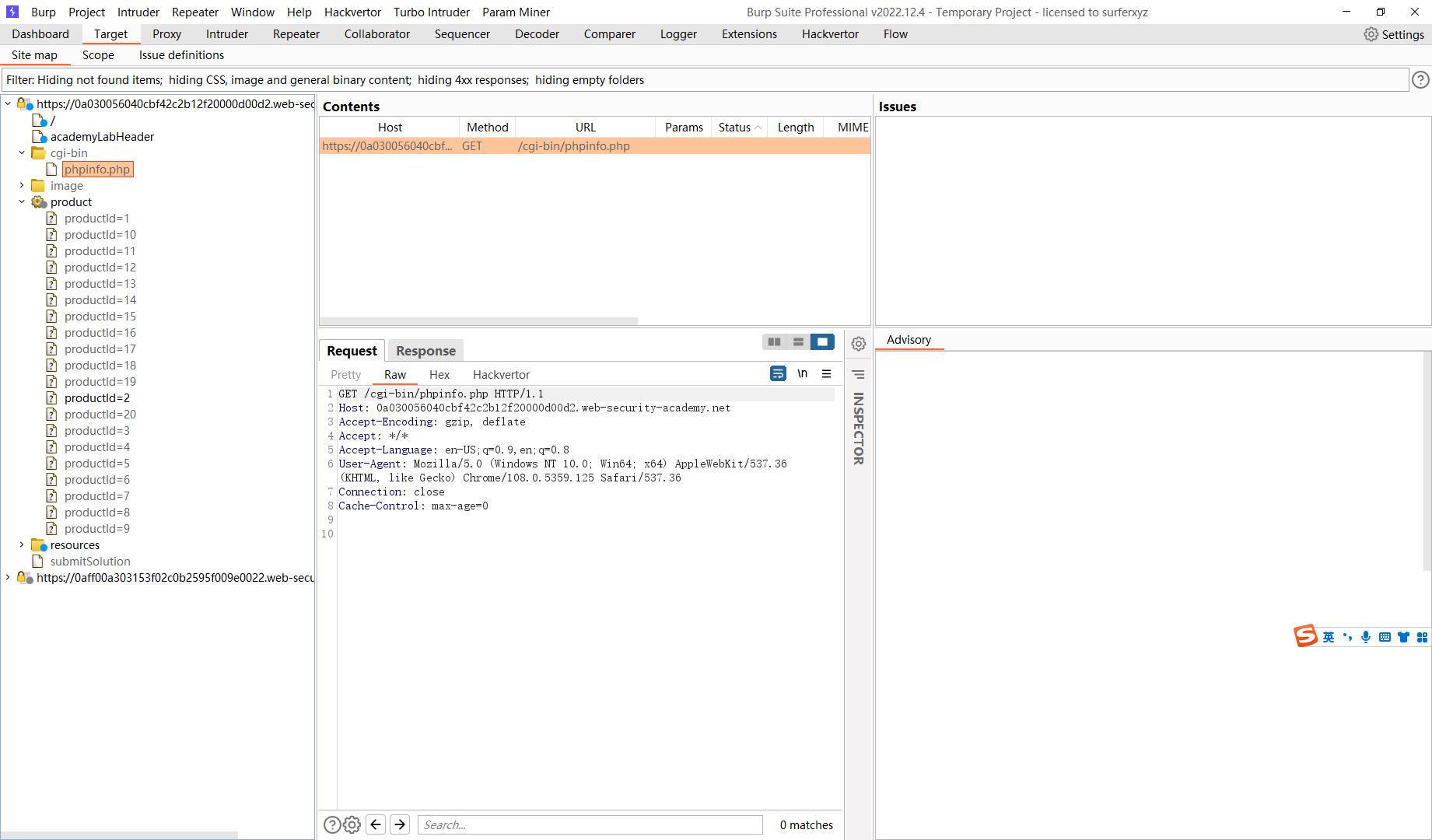Select productId=2 tree item
Viewport: 1432px width, 840px height.
[97, 397]
